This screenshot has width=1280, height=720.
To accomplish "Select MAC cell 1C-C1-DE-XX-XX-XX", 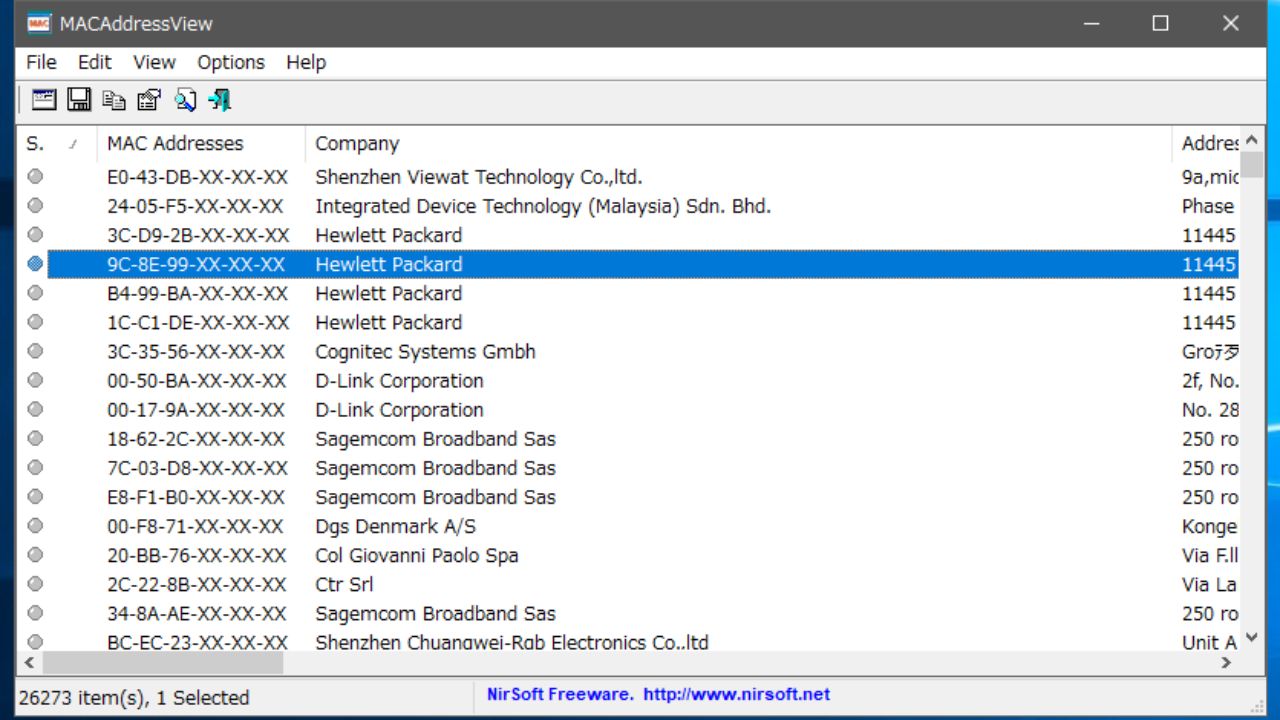I will tap(198, 322).
